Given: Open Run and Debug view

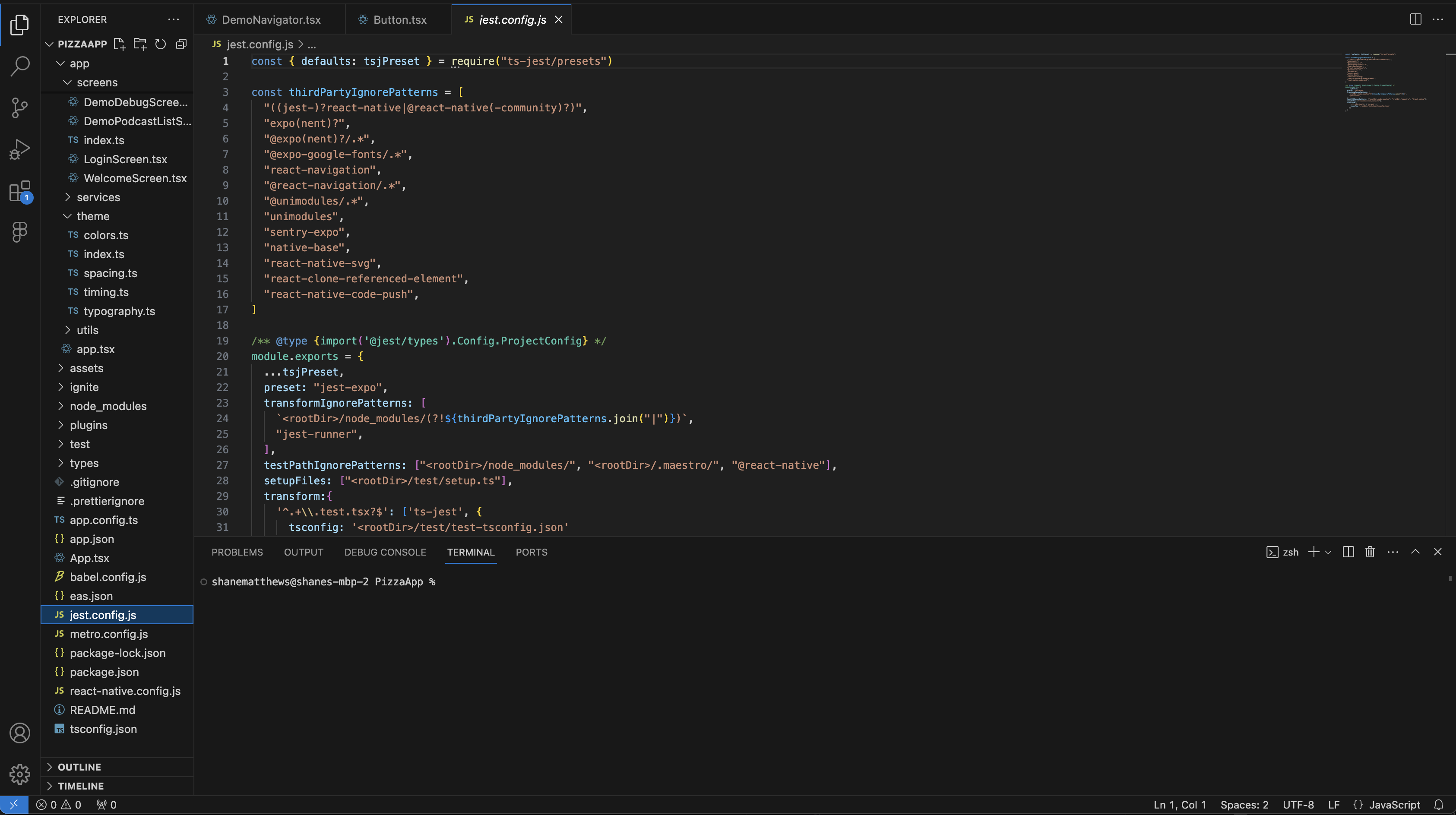Looking at the screenshot, I should (20, 149).
